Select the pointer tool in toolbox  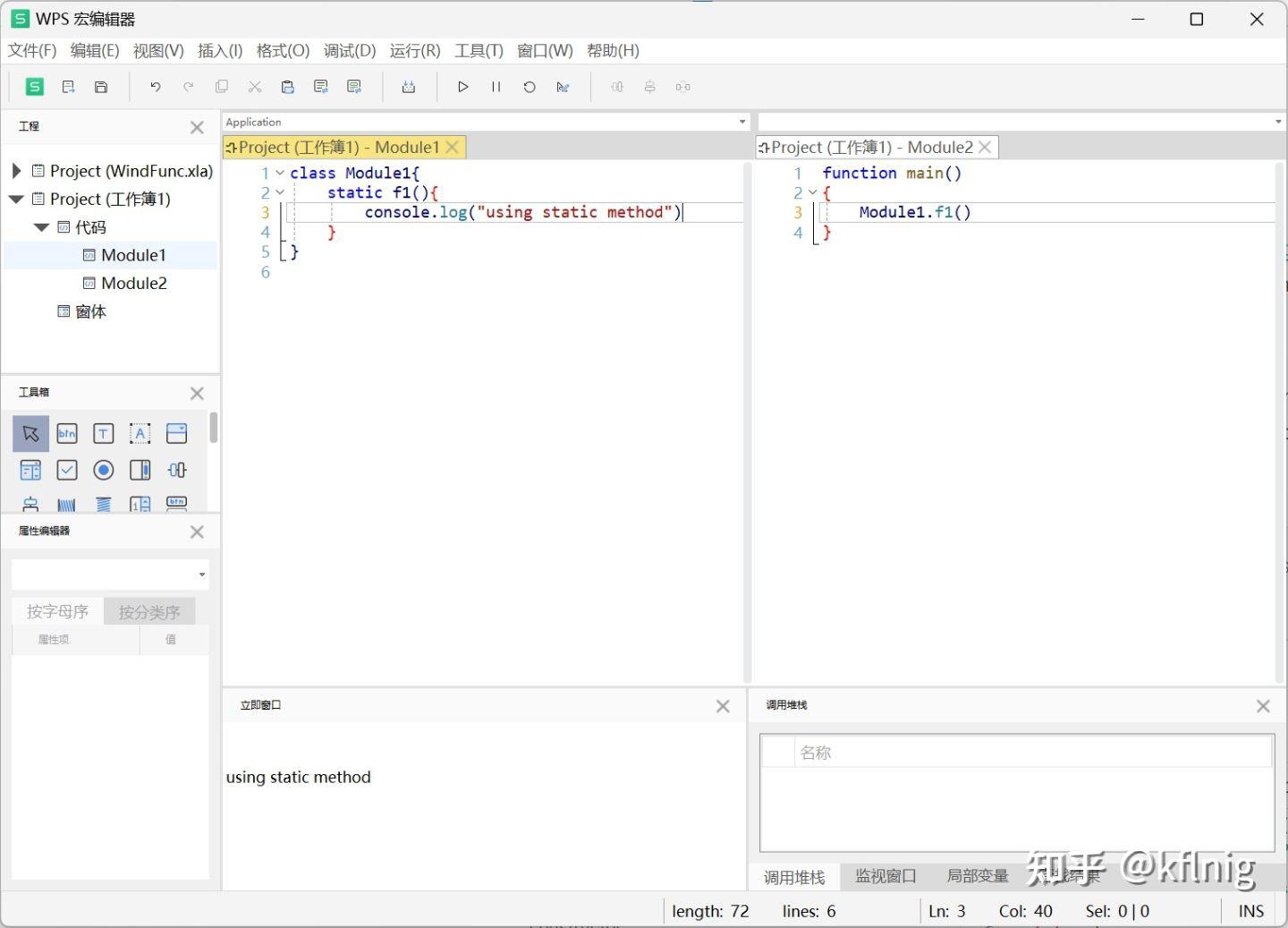coord(30,434)
